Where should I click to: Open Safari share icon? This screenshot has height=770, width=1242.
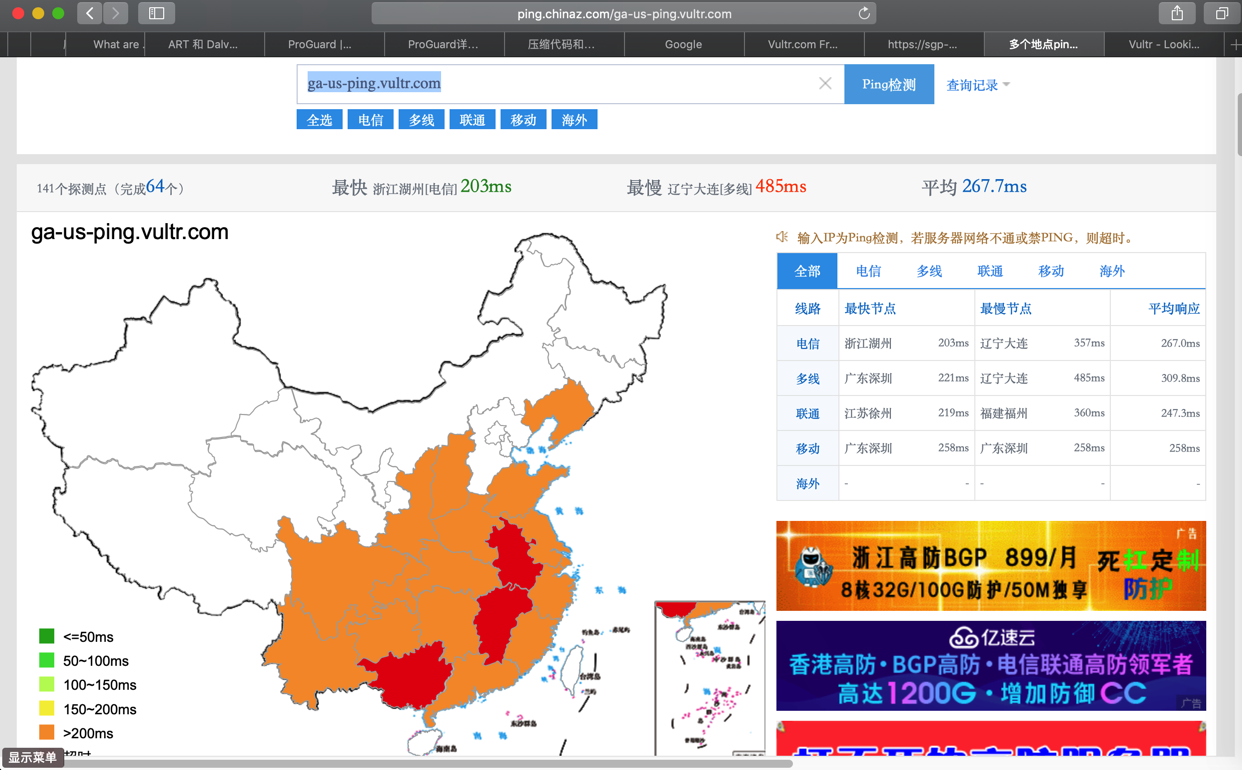pyautogui.click(x=1177, y=13)
